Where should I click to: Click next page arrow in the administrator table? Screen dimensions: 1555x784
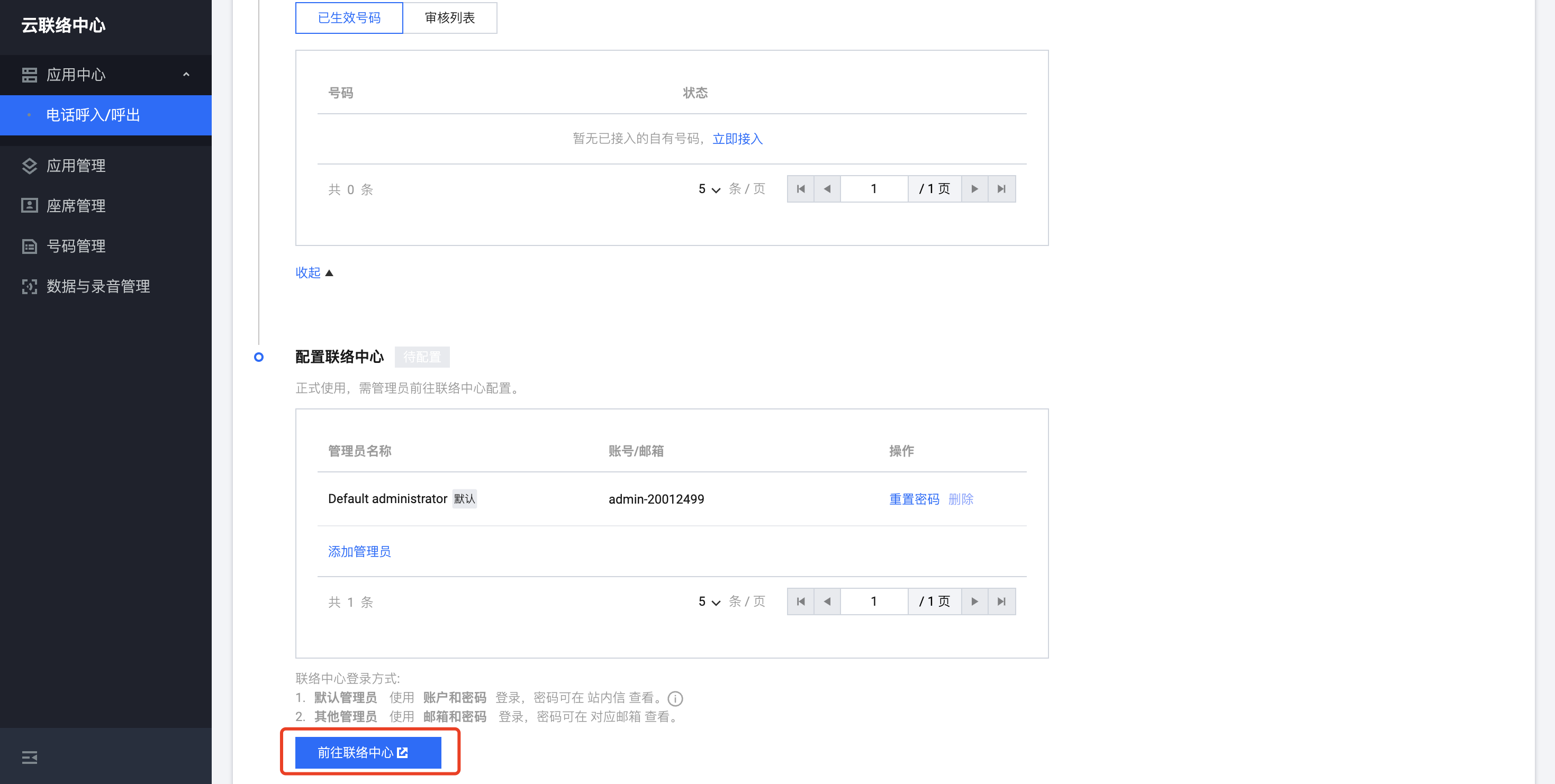pos(974,601)
